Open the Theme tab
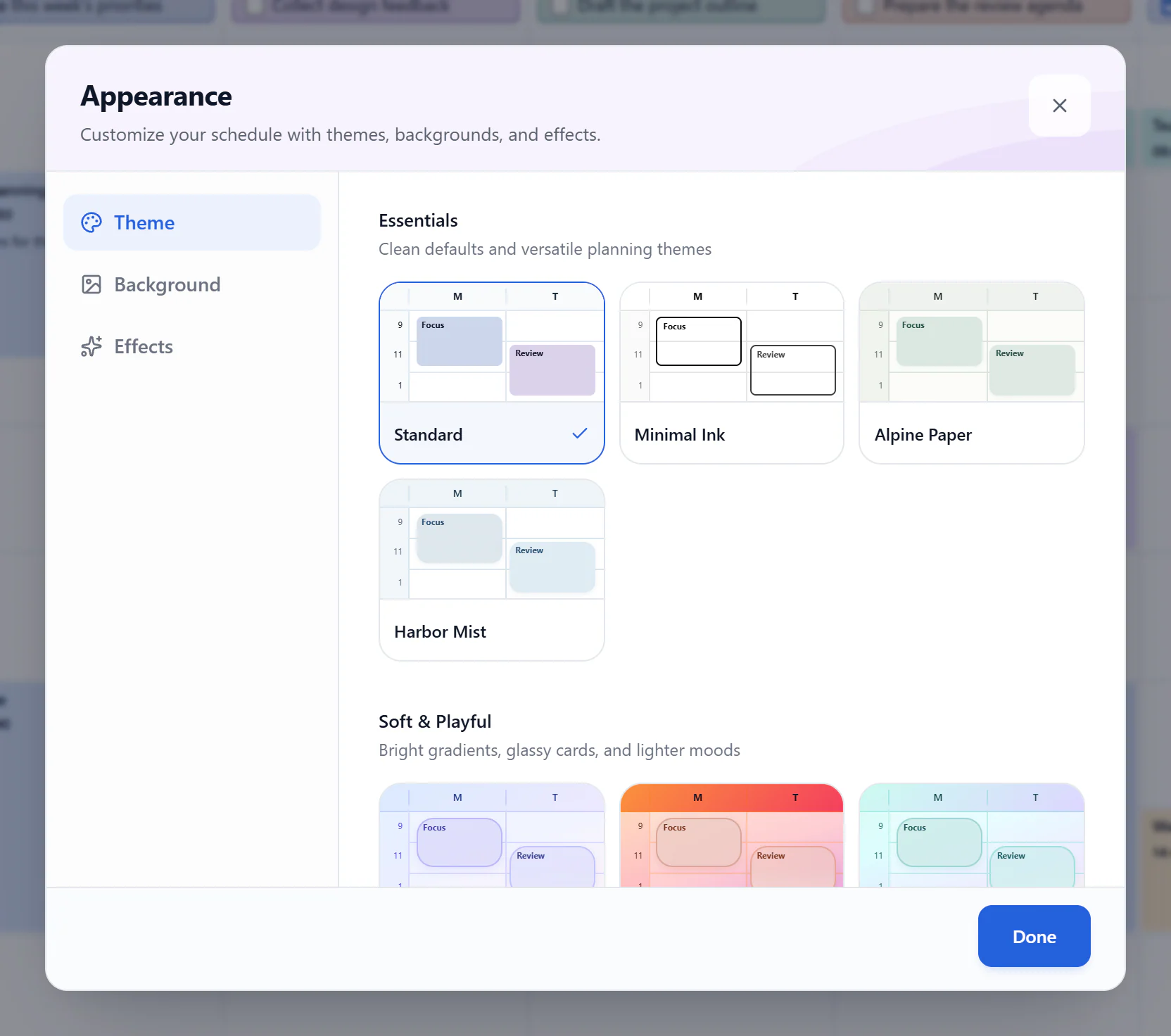Image resolution: width=1171 pixels, height=1036 pixels. tap(192, 222)
